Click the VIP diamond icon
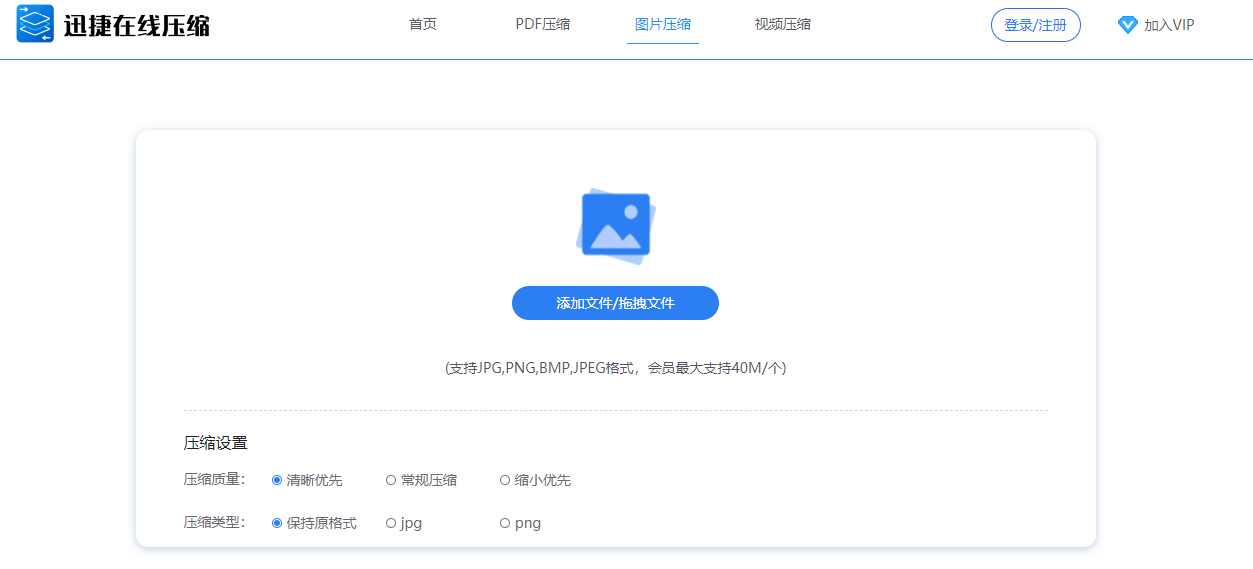The height and width of the screenshot is (569, 1253). 1127,25
